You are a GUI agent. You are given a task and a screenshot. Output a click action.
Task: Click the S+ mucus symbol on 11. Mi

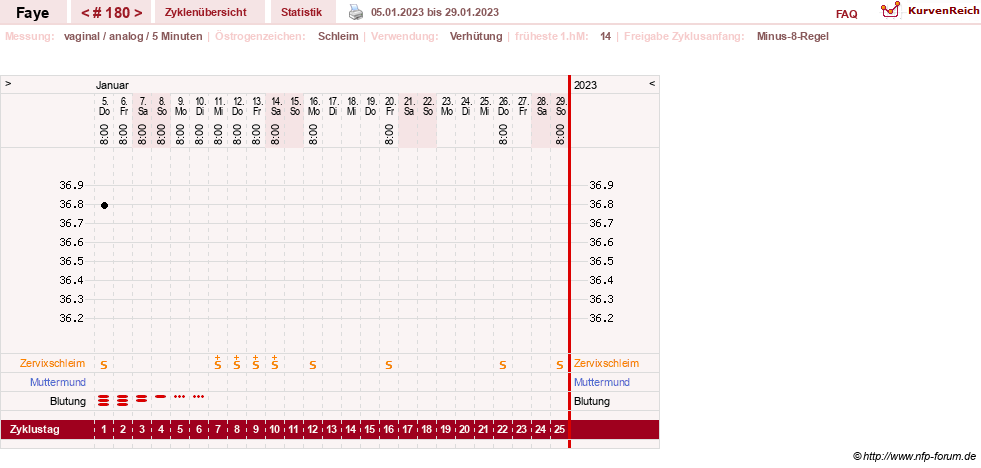218,362
